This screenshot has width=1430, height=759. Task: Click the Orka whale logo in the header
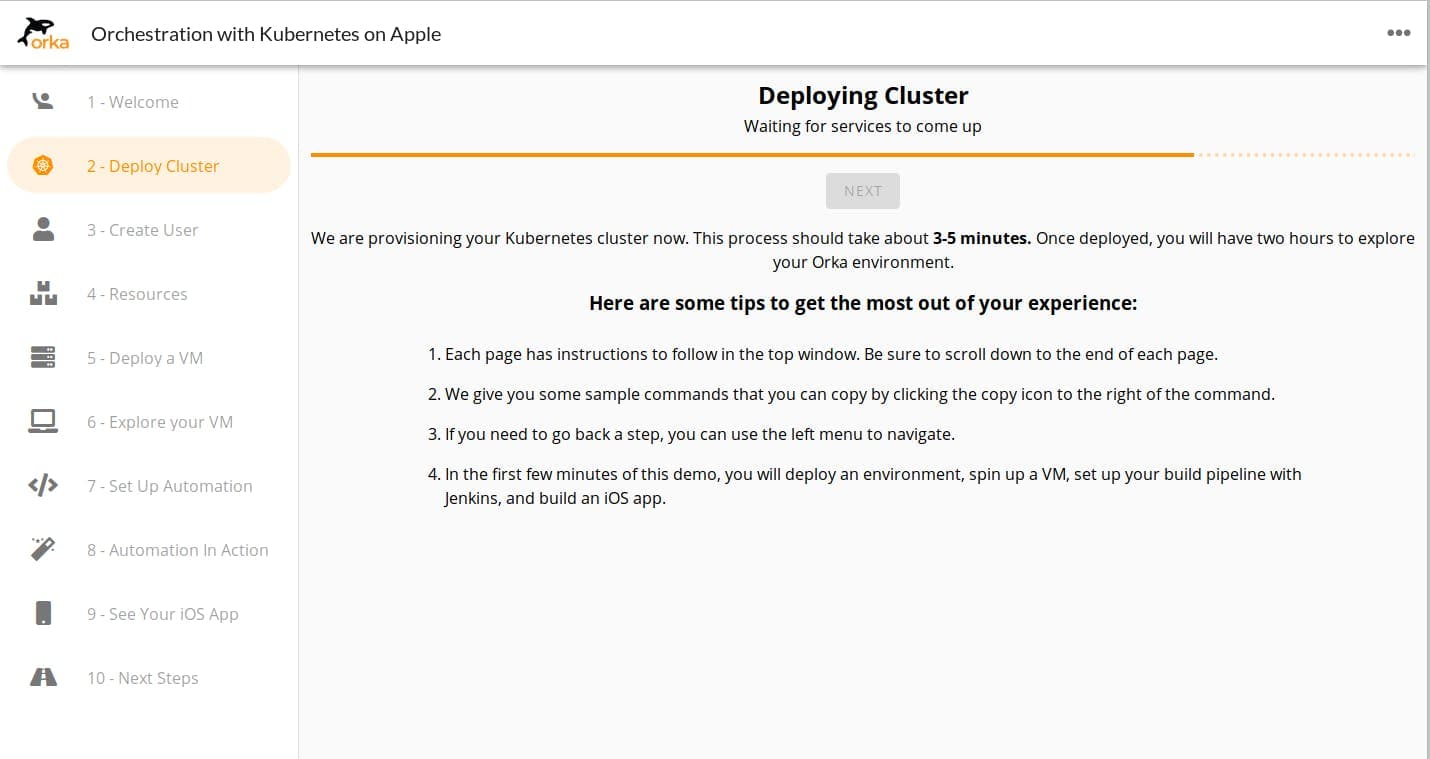(x=42, y=32)
